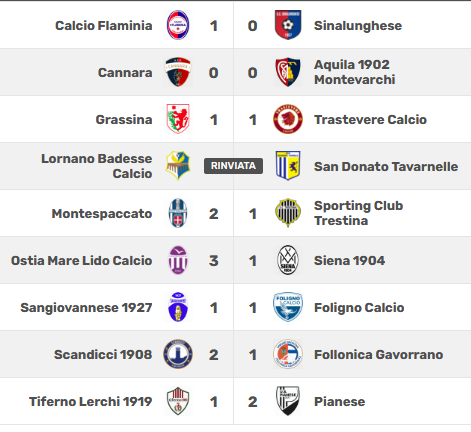
Task: Click the Siena 1904 black-white logo
Action: [x=288, y=260]
